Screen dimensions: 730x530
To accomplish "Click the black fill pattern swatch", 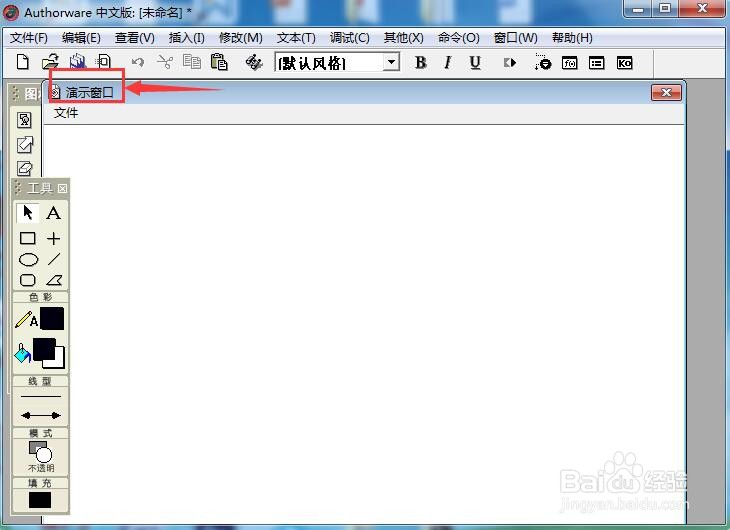I will [40, 500].
